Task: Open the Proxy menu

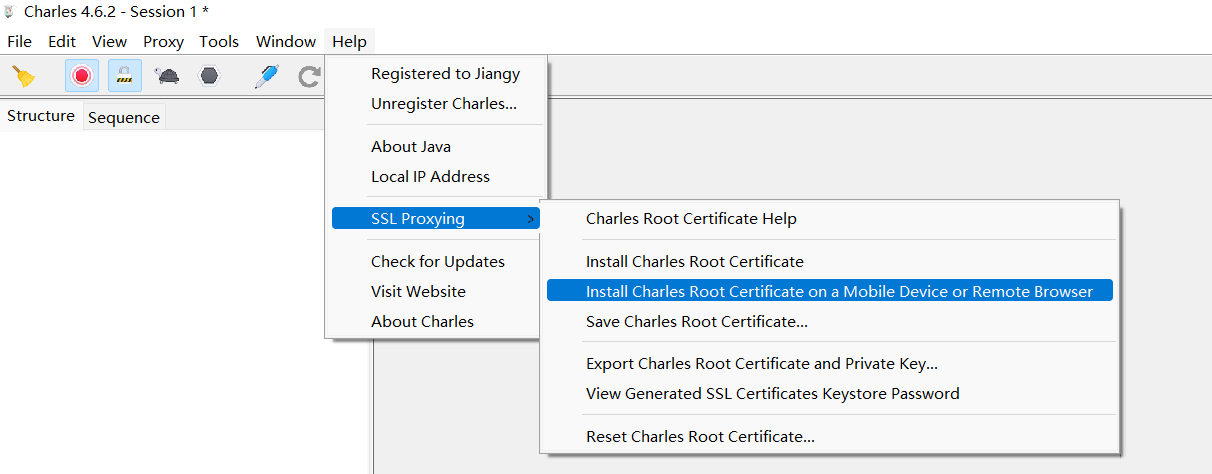Action: (163, 41)
